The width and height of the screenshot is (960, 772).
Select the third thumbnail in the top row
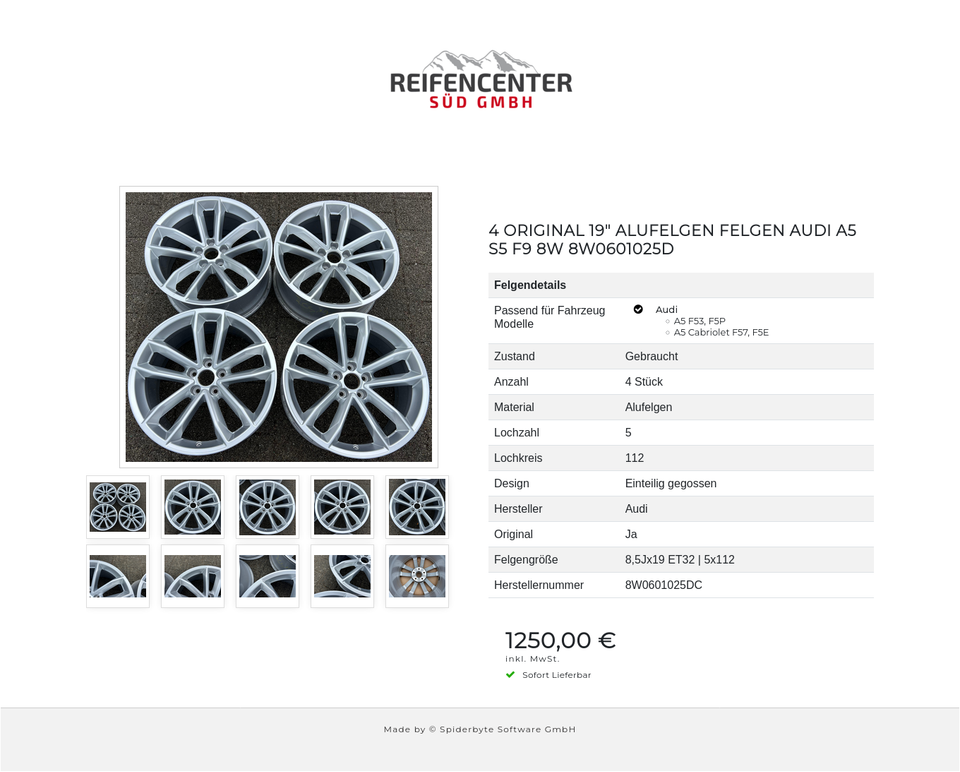click(x=267, y=507)
